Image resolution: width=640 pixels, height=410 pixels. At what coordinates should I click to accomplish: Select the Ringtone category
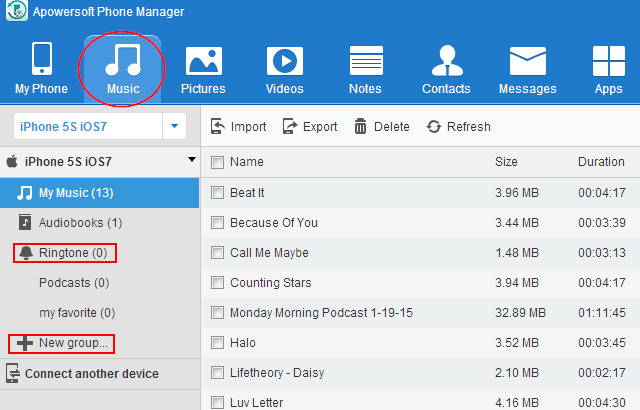tap(64, 253)
